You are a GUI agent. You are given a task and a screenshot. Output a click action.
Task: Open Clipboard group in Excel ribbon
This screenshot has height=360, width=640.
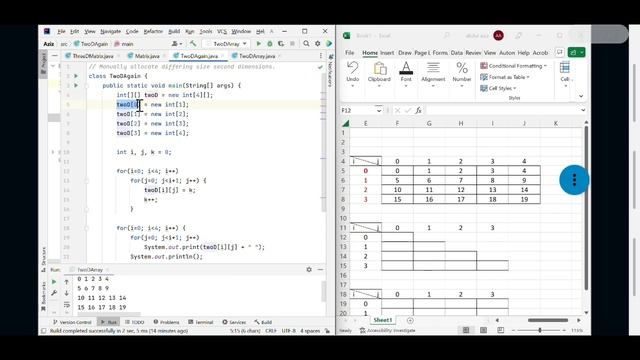click(379, 73)
